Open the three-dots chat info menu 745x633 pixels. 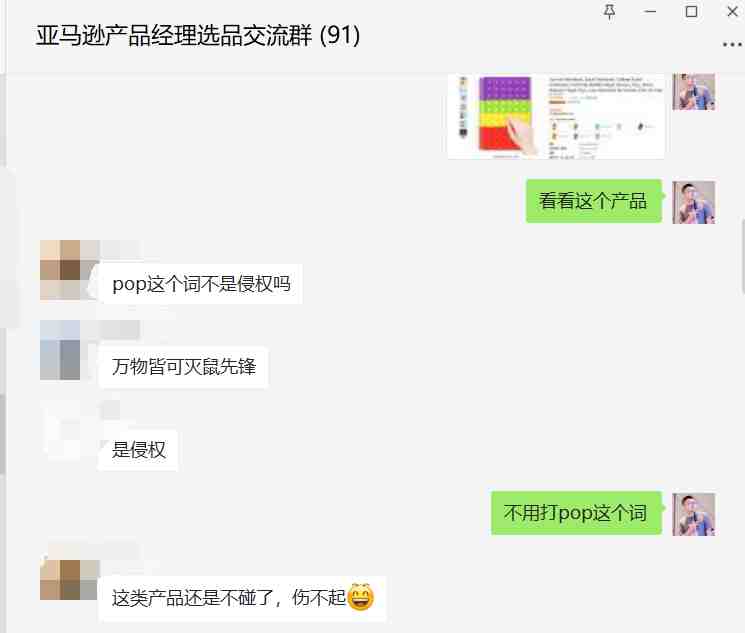(x=732, y=45)
